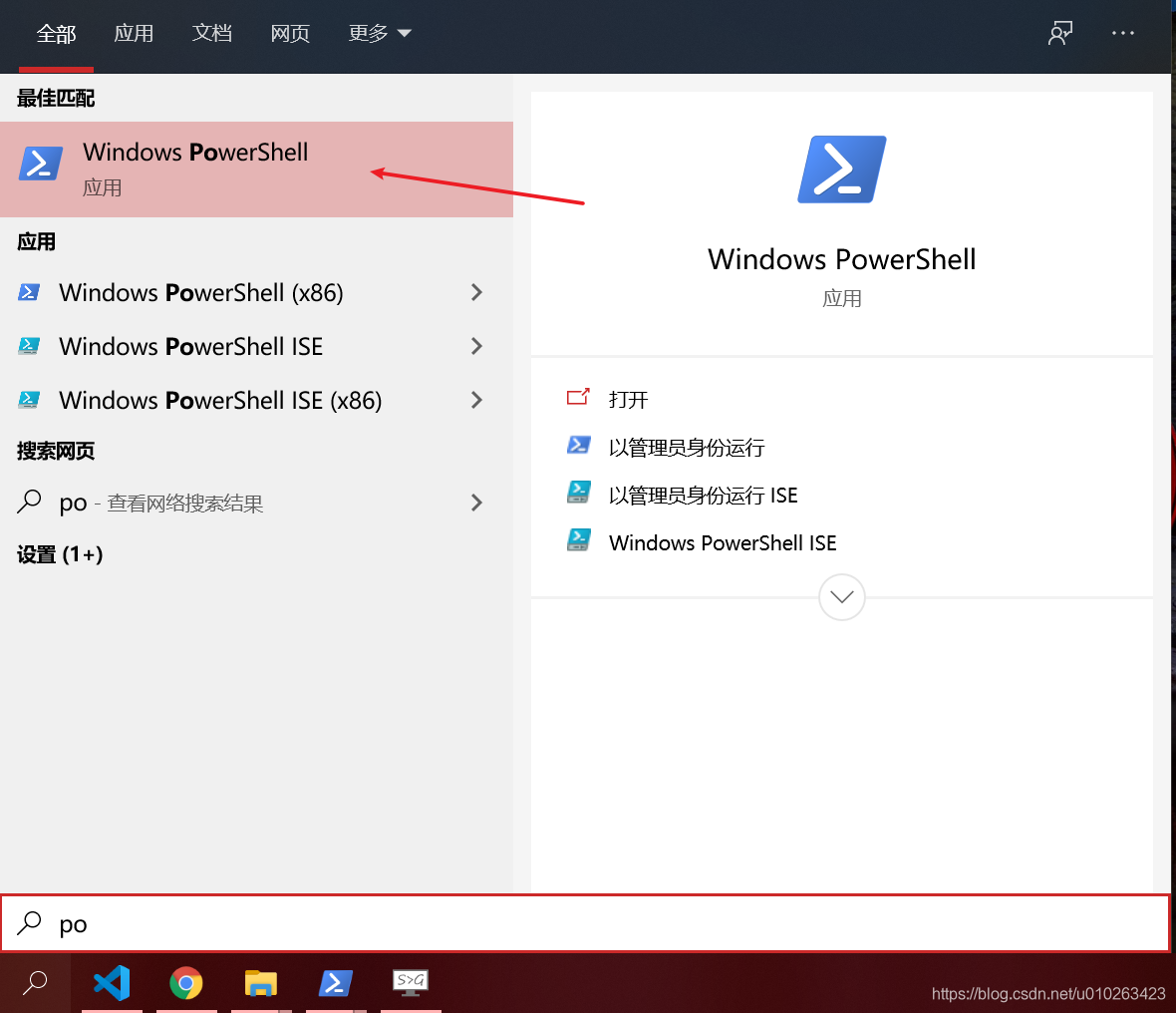The width and height of the screenshot is (1176, 1013).
Task: Click the taskbar search button
Action: (x=35, y=982)
